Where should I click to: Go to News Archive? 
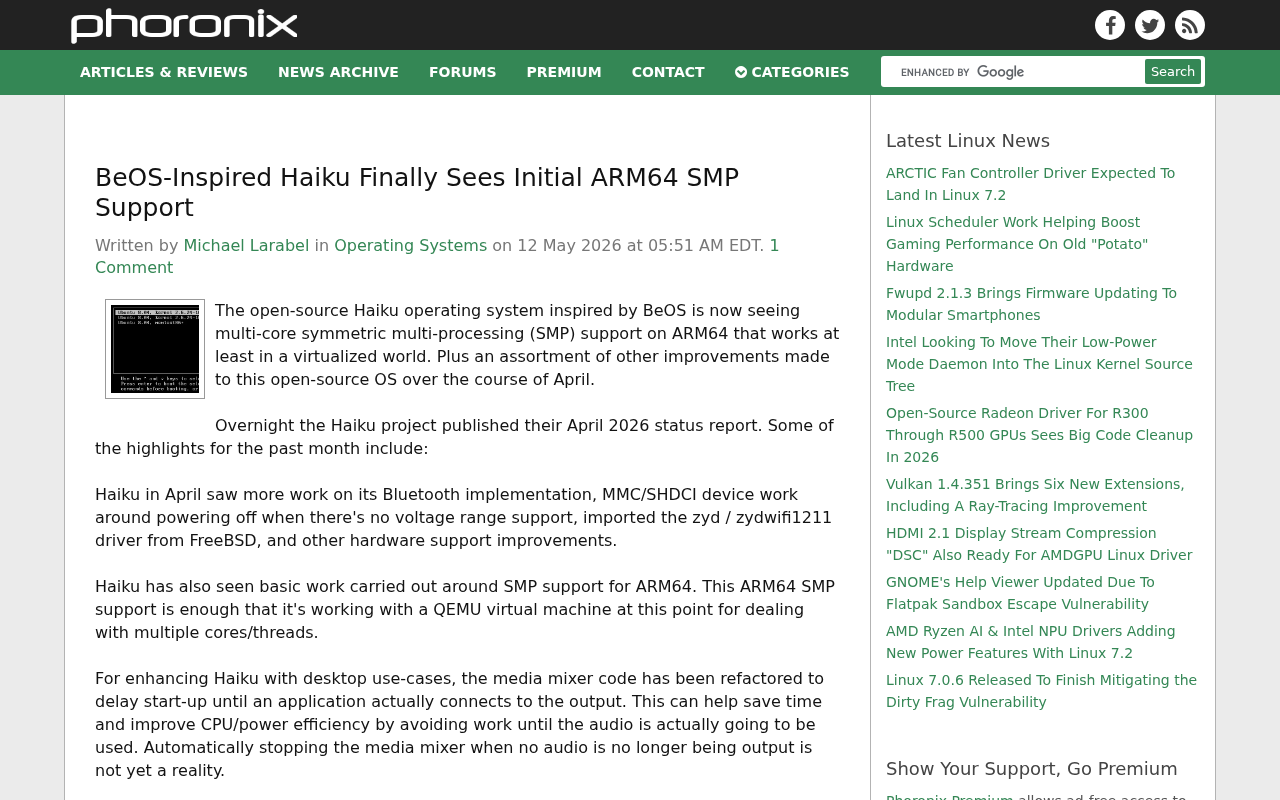[x=338, y=72]
